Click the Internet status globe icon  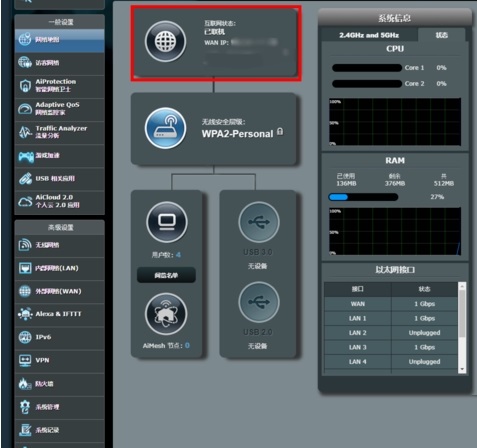click(x=165, y=41)
